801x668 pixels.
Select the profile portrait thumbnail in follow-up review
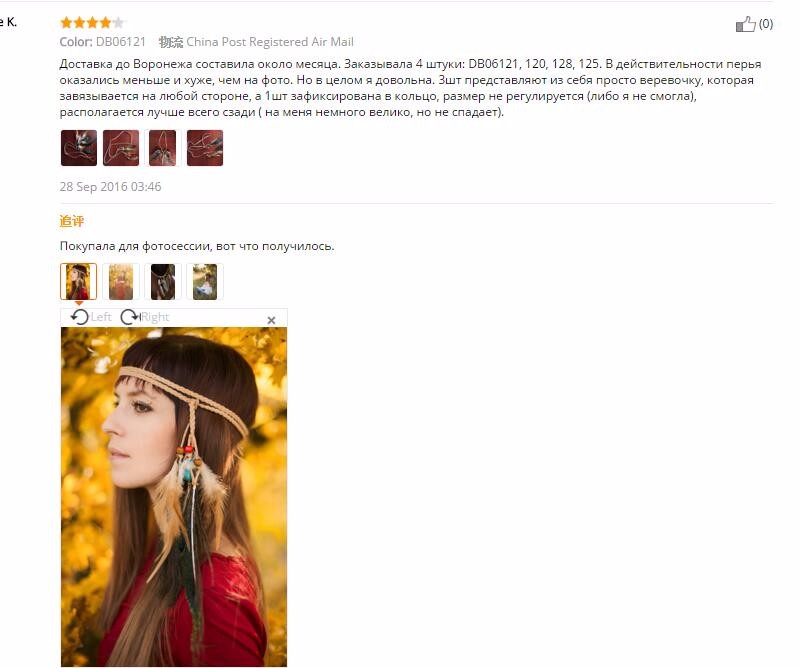click(x=79, y=281)
